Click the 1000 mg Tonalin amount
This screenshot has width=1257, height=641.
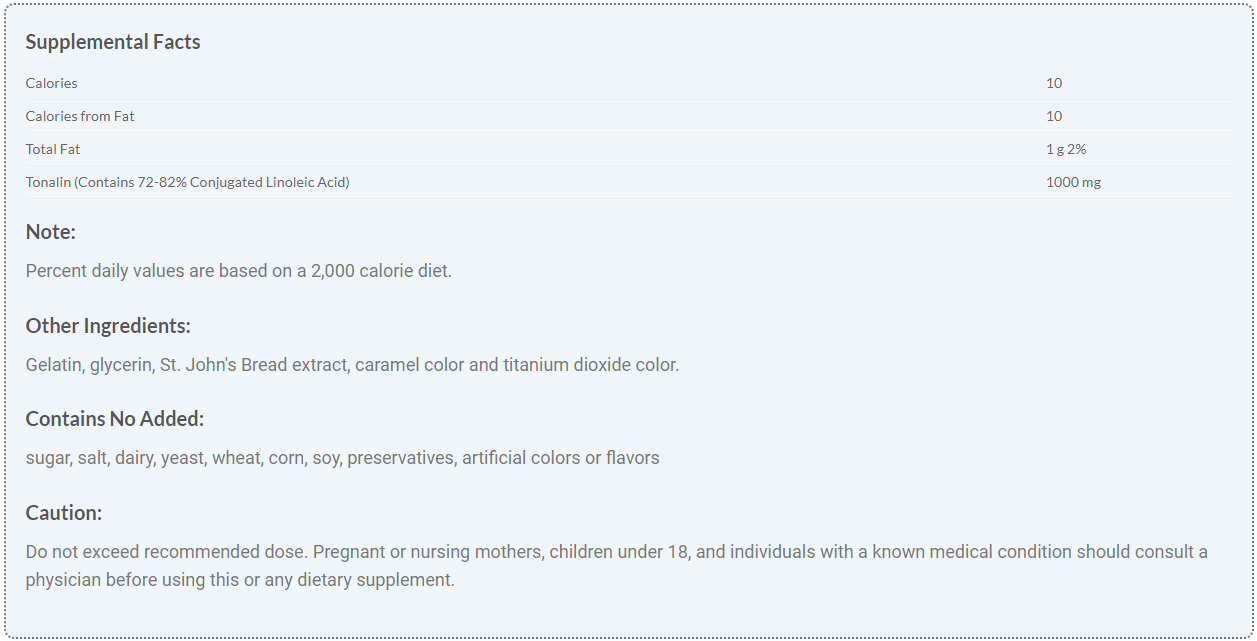(x=1073, y=182)
